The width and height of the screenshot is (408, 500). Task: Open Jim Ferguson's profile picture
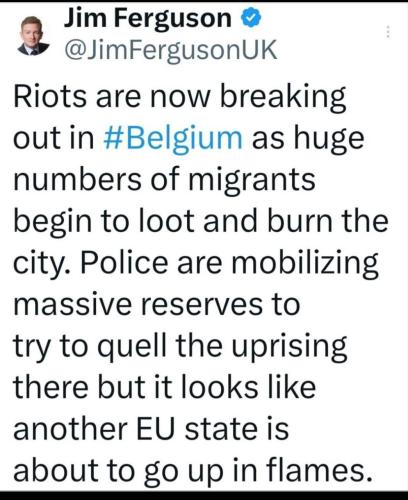pyautogui.click(x=33, y=35)
